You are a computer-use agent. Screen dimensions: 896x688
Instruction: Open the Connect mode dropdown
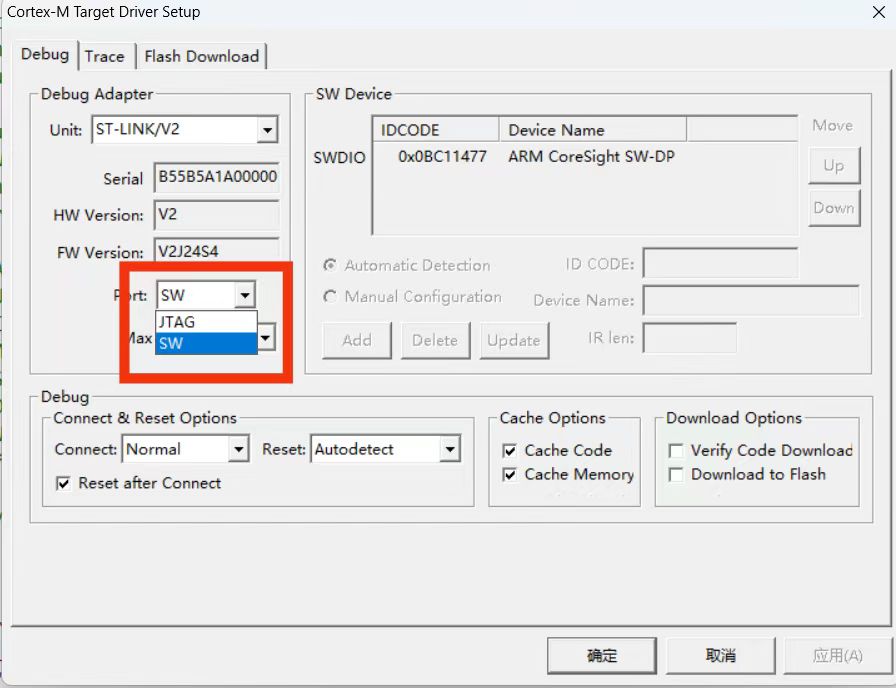pyautogui.click(x=238, y=450)
